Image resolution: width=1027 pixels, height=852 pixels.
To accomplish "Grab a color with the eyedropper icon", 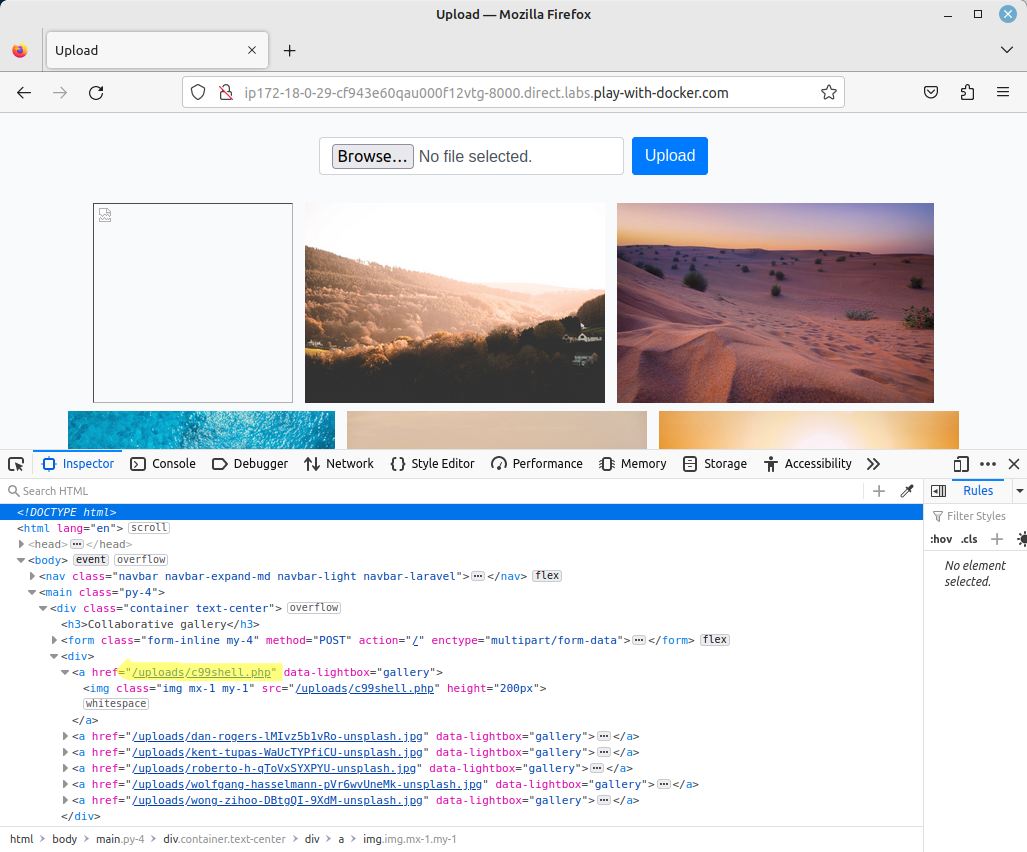I will (x=907, y=491).
